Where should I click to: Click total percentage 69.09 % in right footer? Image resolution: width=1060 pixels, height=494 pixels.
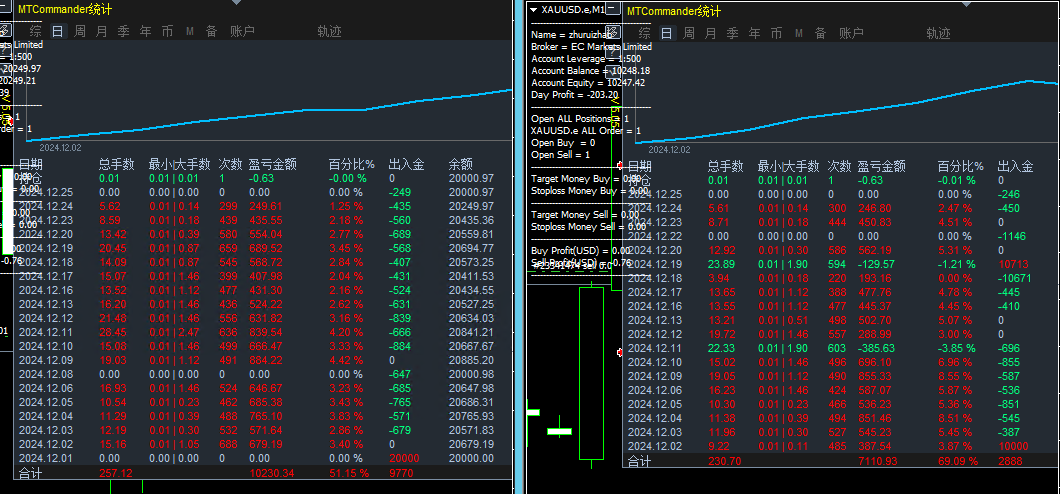click(957, 461)
